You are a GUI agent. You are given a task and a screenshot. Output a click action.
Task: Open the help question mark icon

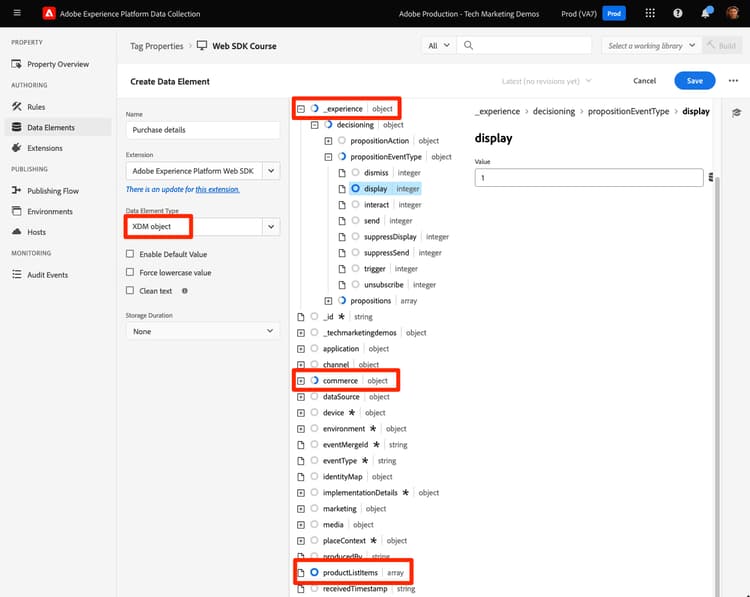677,13
